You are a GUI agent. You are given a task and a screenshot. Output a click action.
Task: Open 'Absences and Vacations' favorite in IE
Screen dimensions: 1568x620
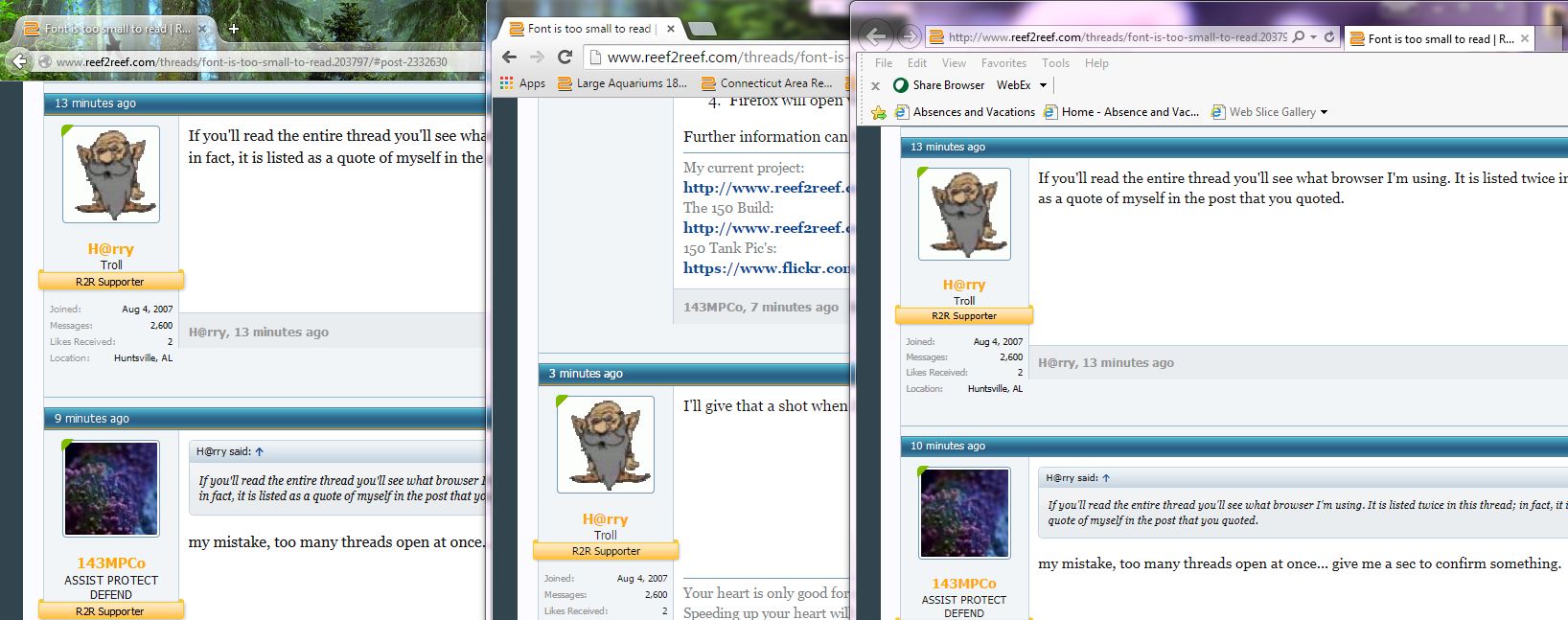pos(965,112)
